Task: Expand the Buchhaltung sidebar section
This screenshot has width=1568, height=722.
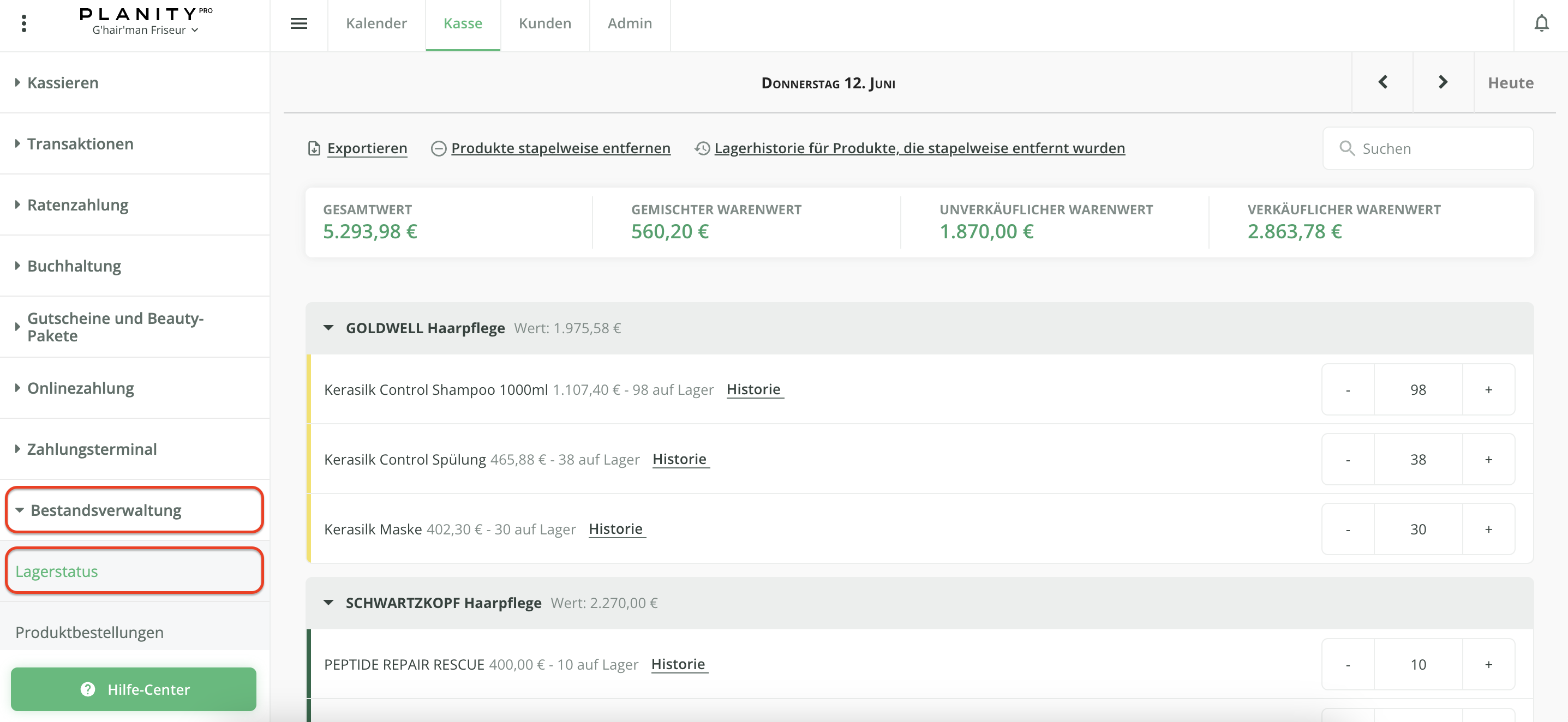Action: pos(74,266)
